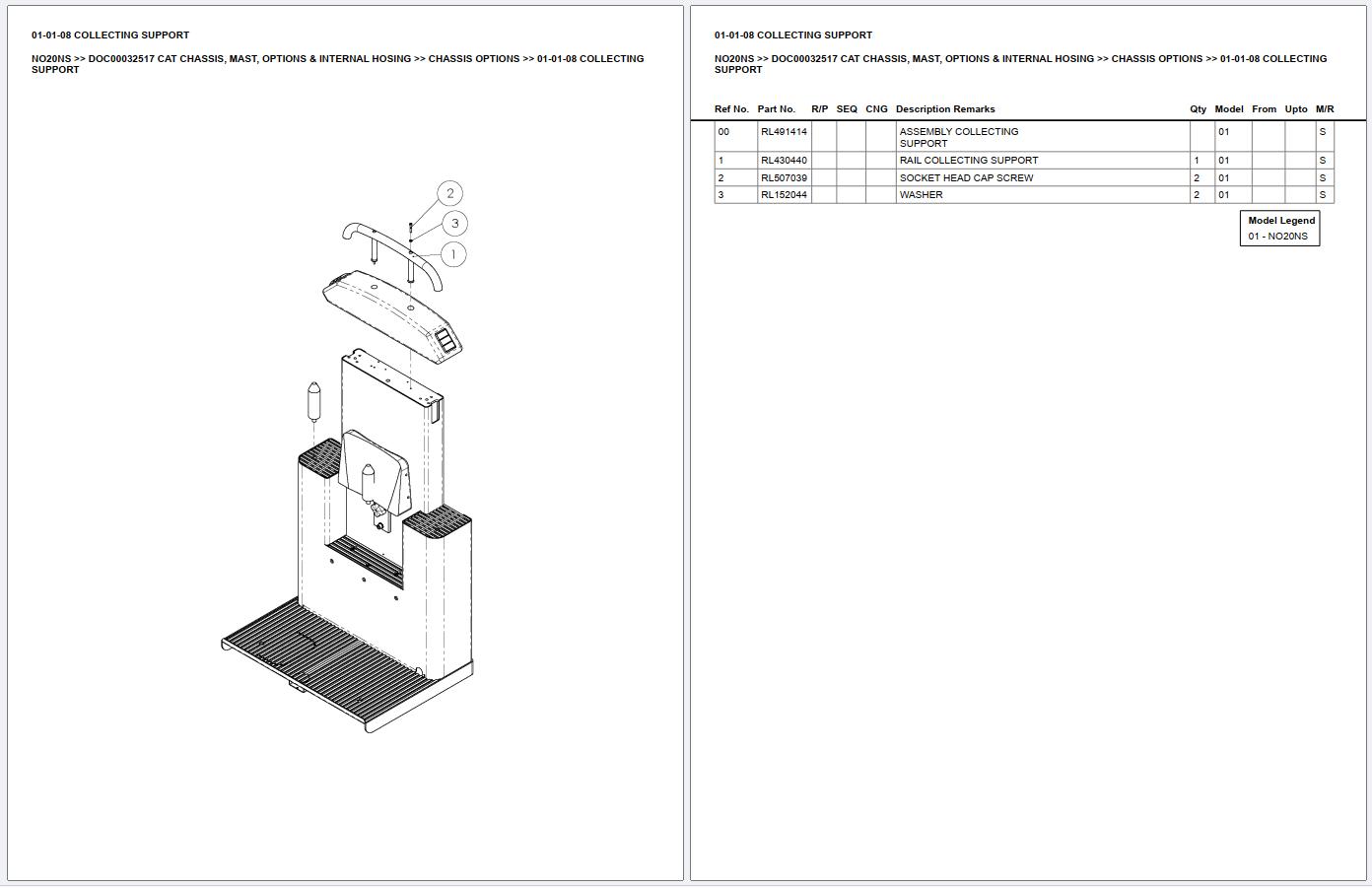Viewport: 1372px width, 888px height.
Task: Click Qty value in SOCKET HEAD CAP SCREW row
Action: 1197,177
